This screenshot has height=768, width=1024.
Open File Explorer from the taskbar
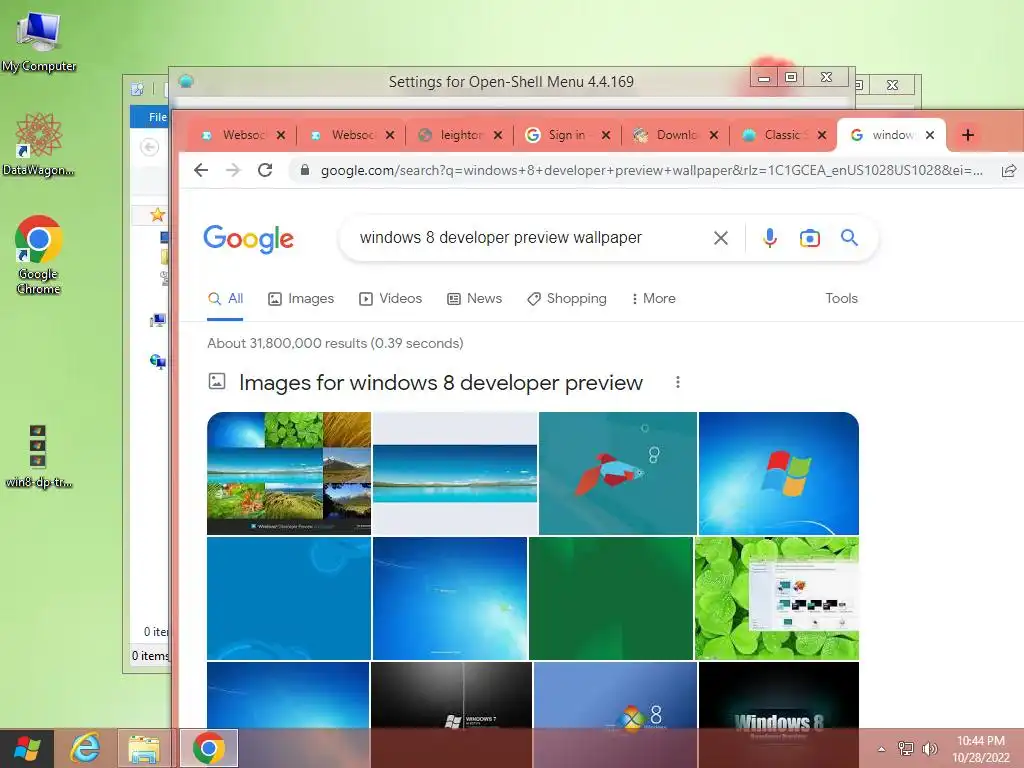click(144, 748)
